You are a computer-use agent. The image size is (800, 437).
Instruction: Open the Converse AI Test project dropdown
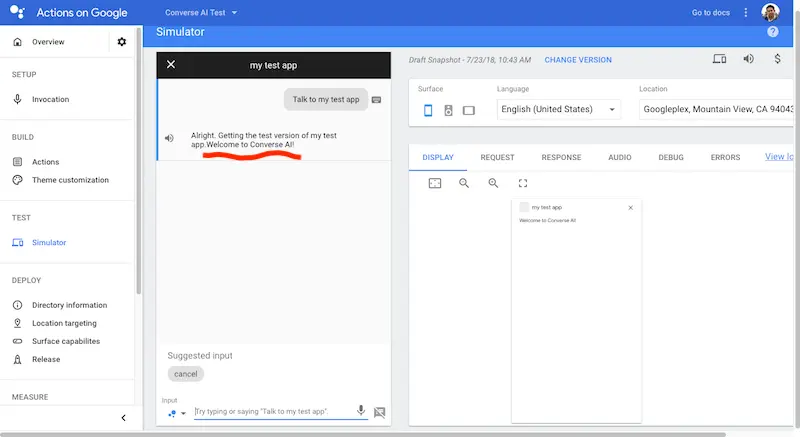[201, 12]
